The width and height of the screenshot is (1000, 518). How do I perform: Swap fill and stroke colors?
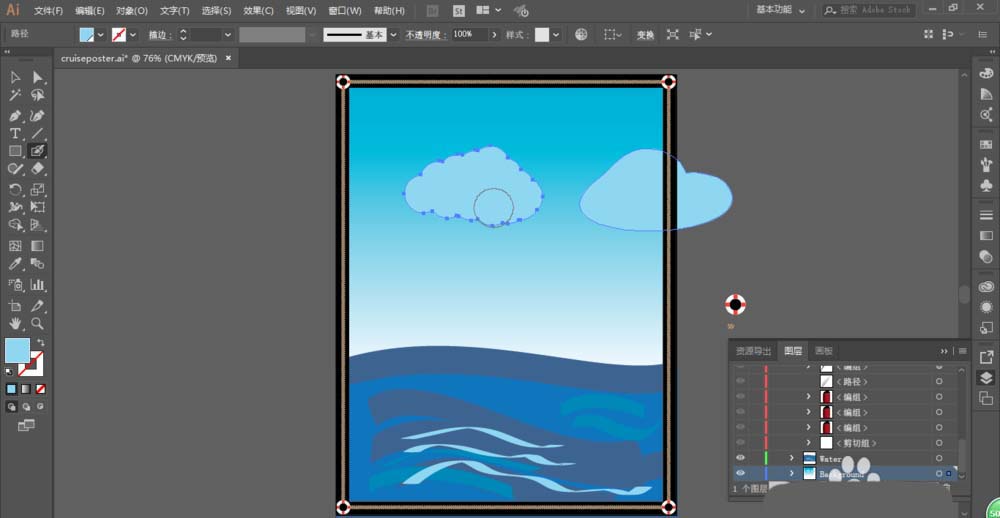coord(40,343)
